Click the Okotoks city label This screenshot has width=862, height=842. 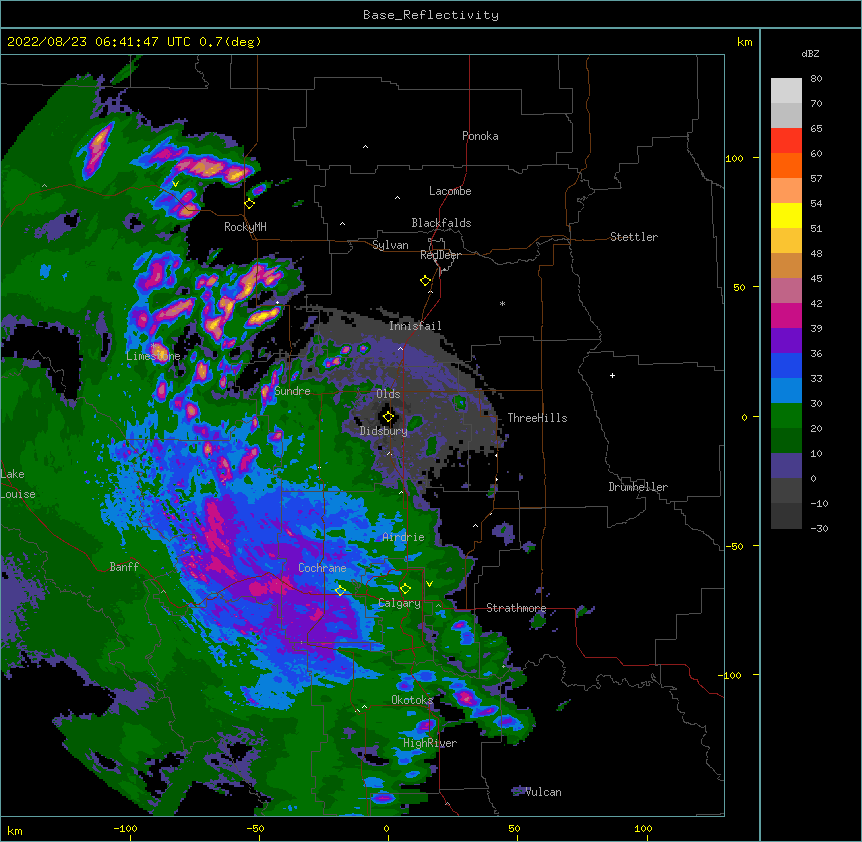click(412, 700)
